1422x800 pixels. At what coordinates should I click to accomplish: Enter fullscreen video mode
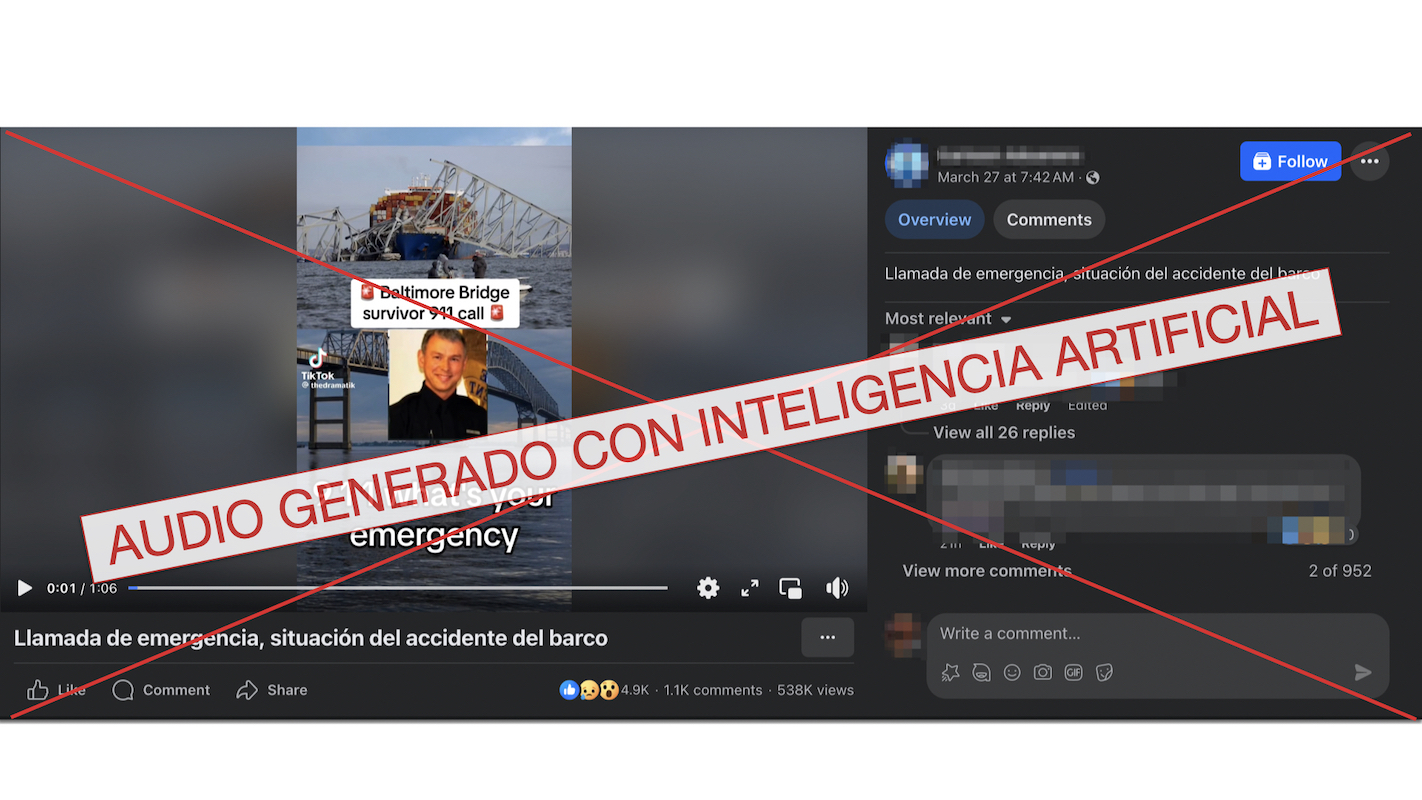coord(749,588)
